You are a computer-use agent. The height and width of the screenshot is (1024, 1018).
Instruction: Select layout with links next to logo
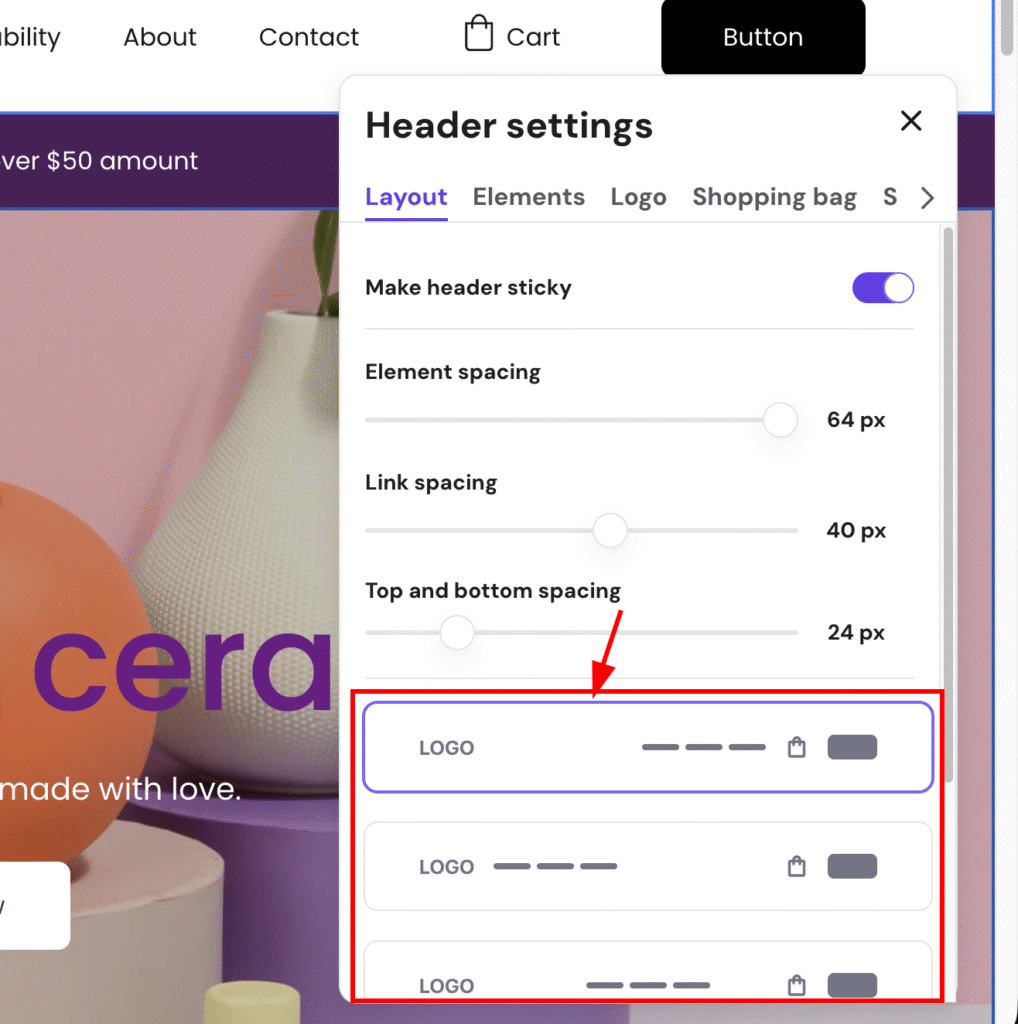pos(648,866)
